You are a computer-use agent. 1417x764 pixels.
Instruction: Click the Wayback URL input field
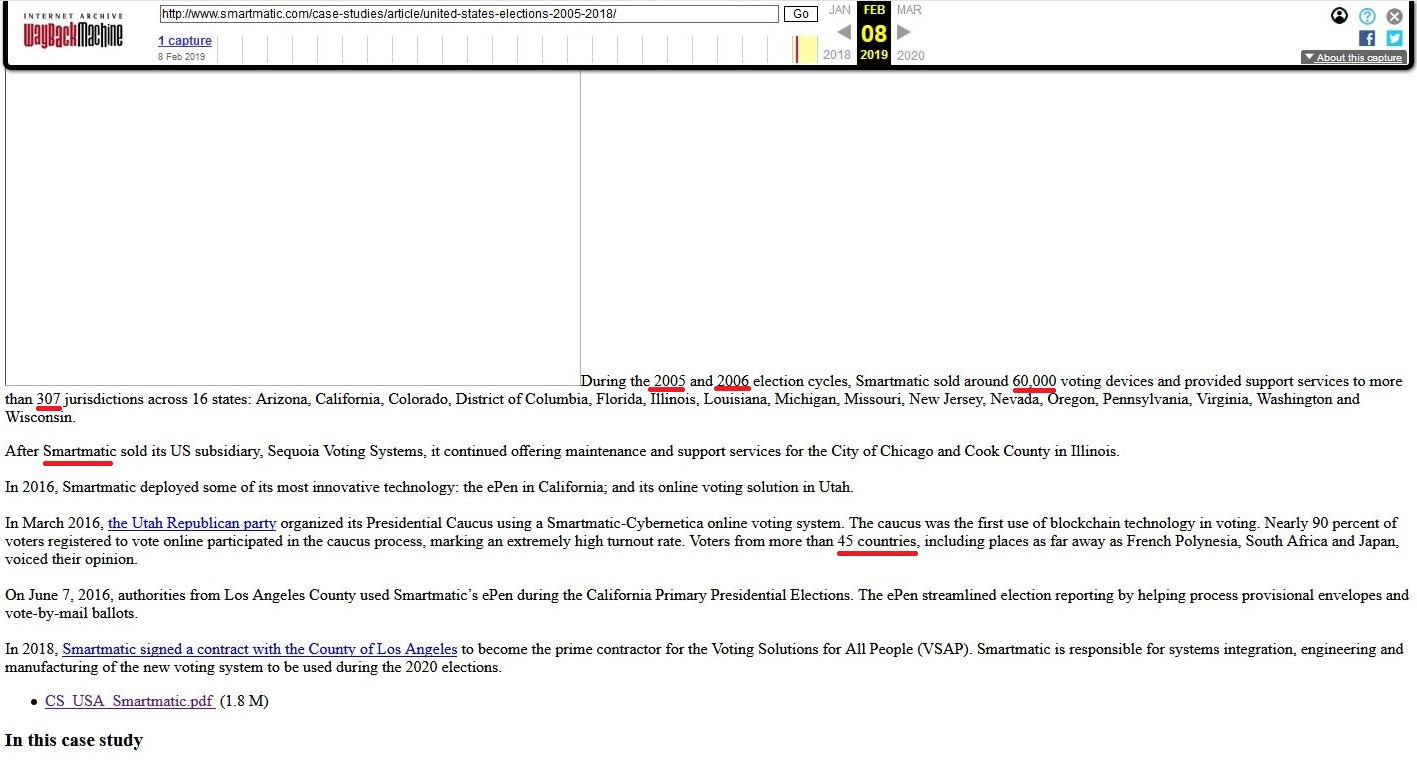(468, 14)
